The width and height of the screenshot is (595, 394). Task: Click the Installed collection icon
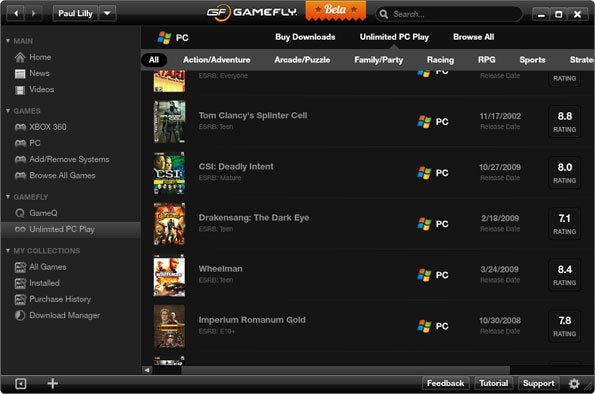click(x=20, y=283)
